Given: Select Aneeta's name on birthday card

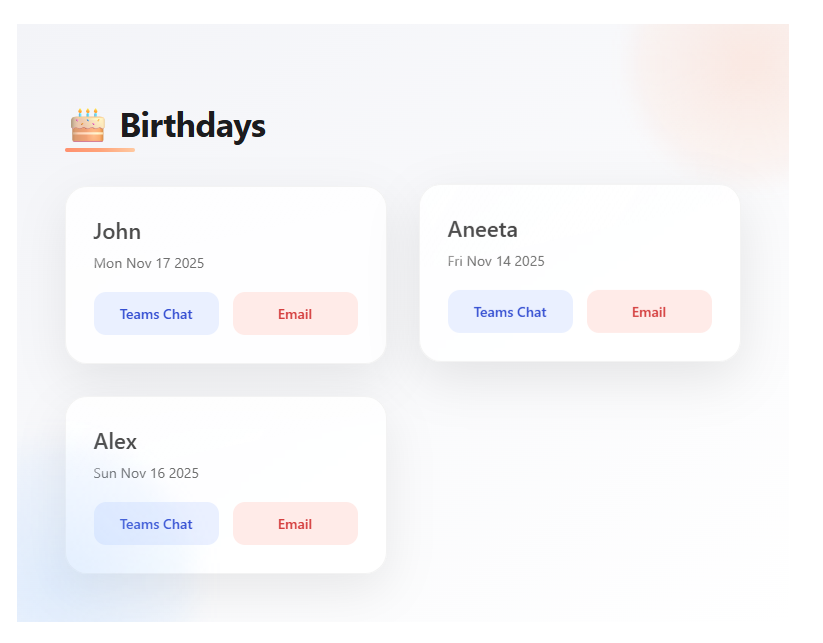Looking at the screenshot, I should pyautogui.click(x=482, y=230).
